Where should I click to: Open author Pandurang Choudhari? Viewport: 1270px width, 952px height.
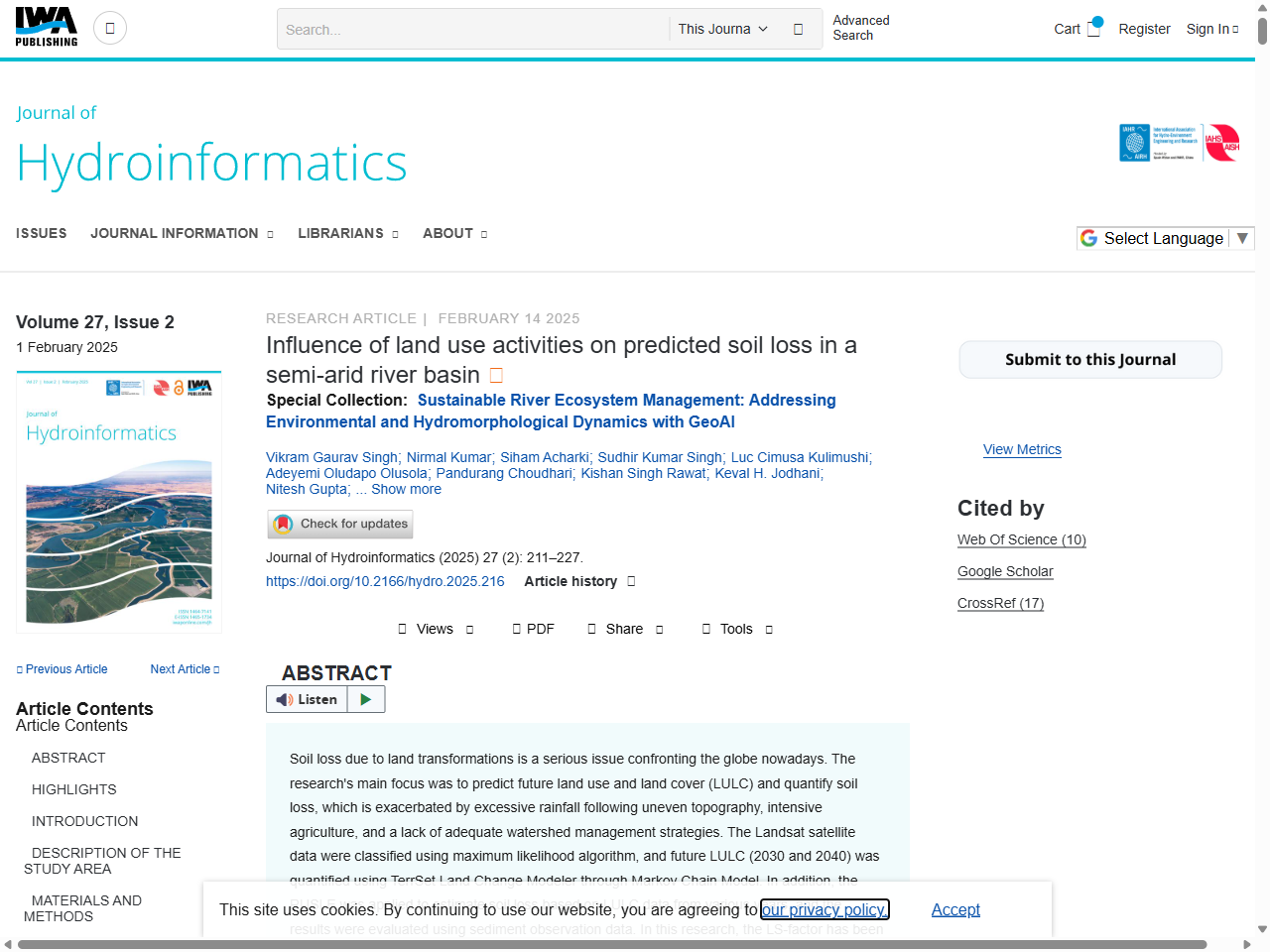click(504, 473)
